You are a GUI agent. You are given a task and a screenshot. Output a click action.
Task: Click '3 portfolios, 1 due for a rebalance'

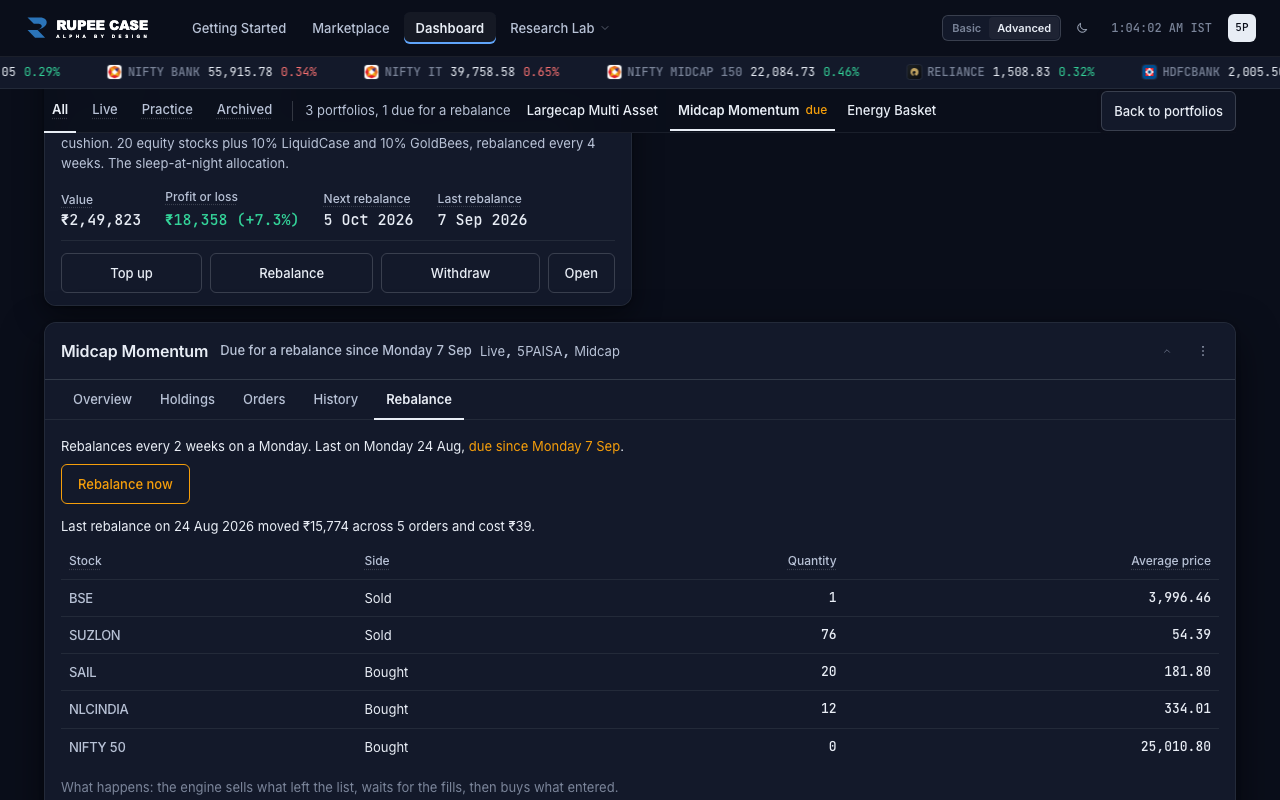point(408,110)
